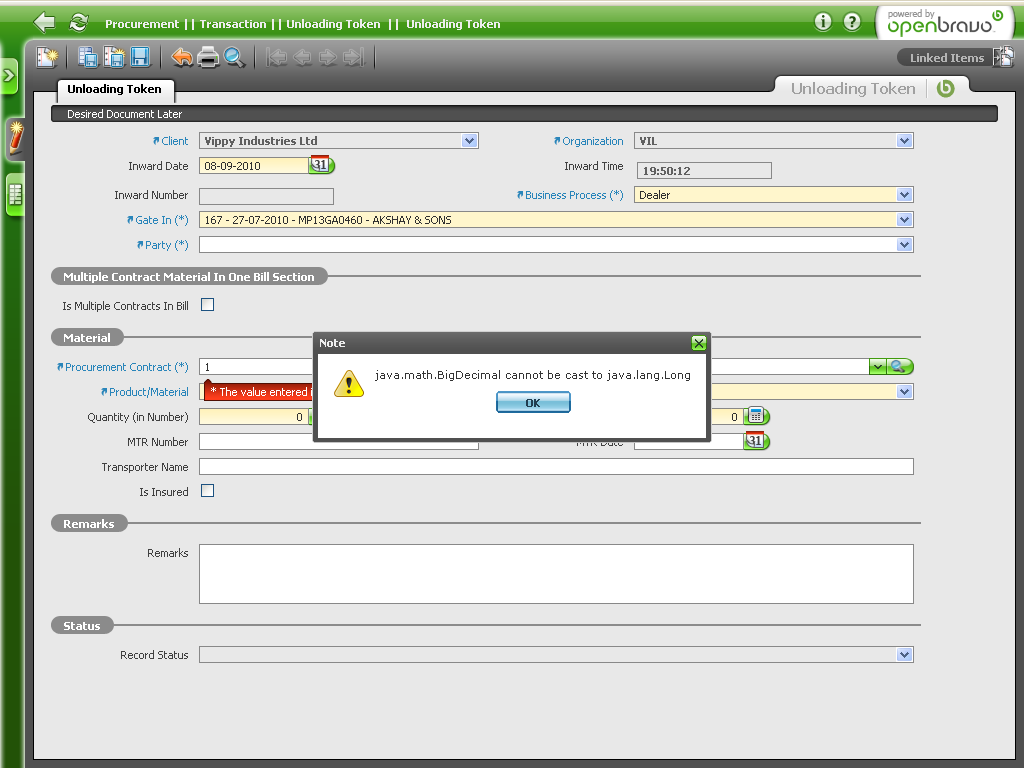Click the Procurement Contract search icon
1024x768 pixels.
click(x=897, y=367)
